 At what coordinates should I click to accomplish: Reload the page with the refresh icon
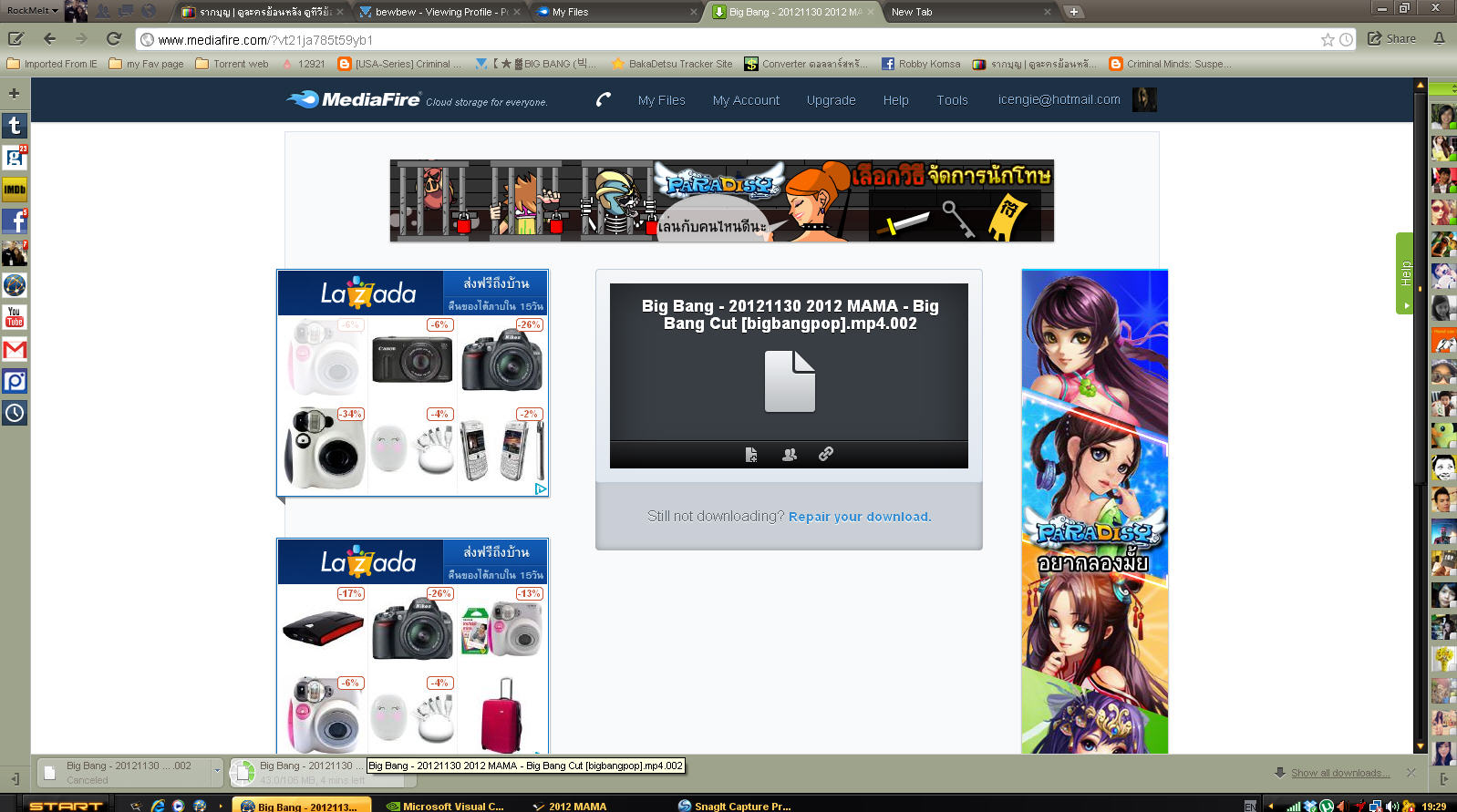[x=113, y=39]
